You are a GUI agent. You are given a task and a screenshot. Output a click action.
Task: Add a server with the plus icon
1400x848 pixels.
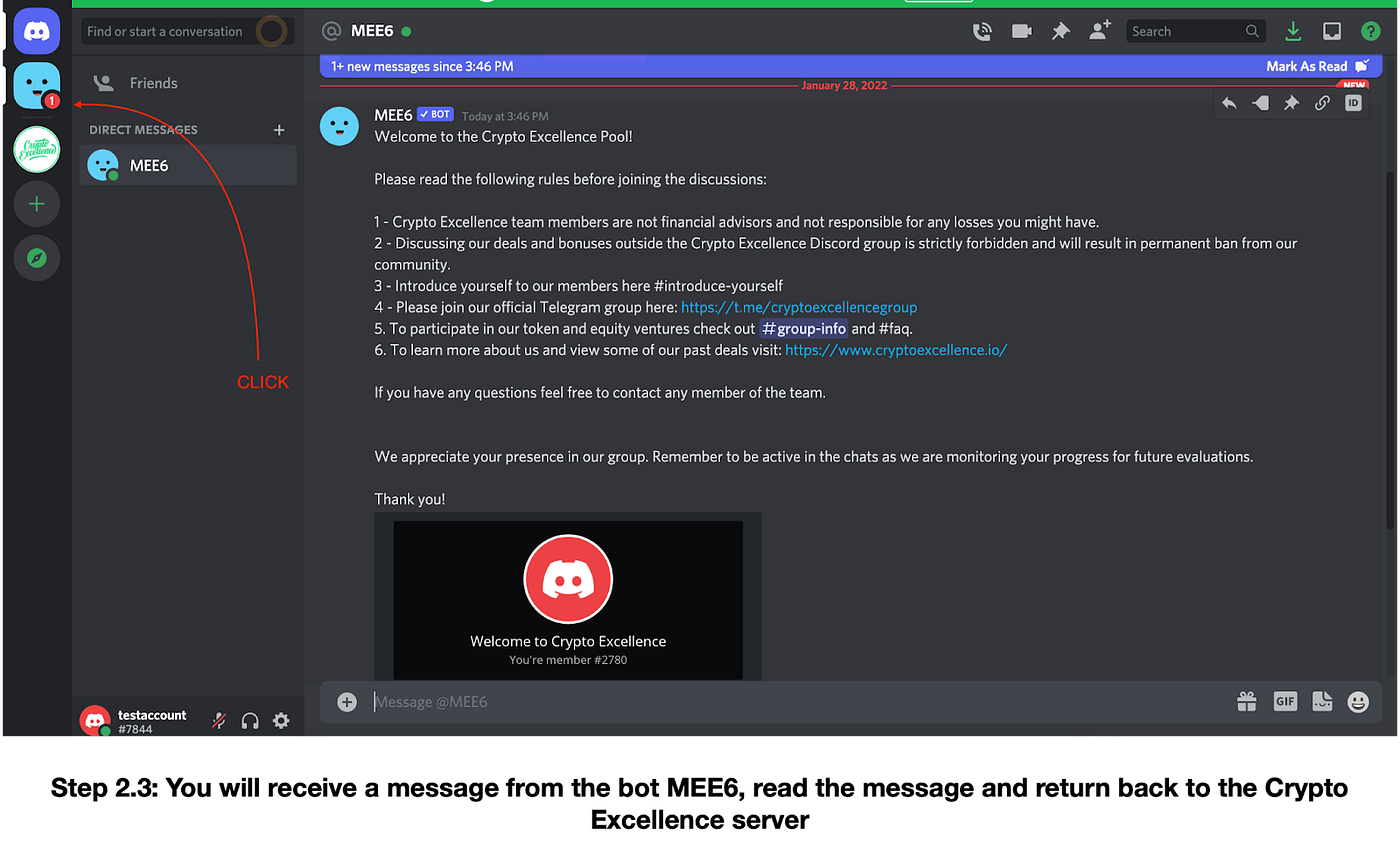click(x=37, y=204)
